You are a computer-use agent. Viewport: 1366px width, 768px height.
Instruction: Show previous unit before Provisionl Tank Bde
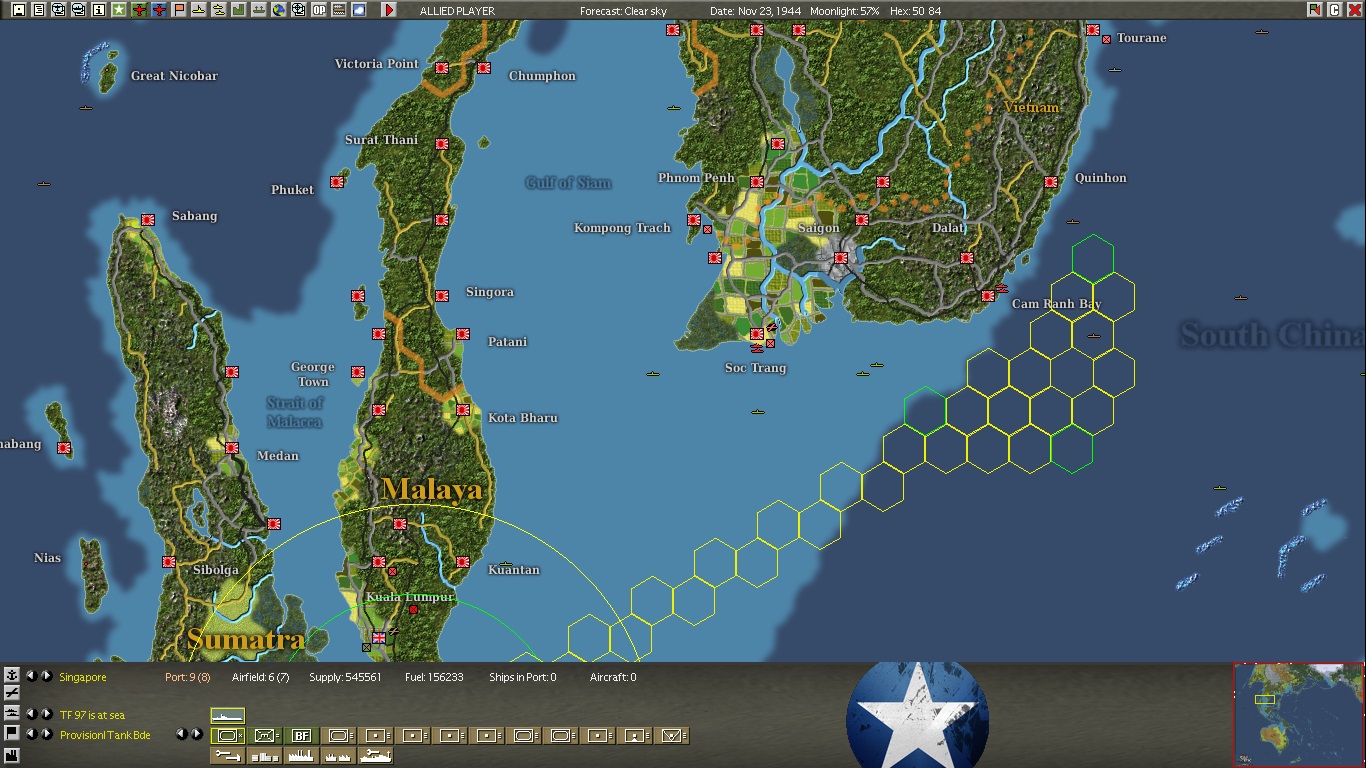(30, 734)
